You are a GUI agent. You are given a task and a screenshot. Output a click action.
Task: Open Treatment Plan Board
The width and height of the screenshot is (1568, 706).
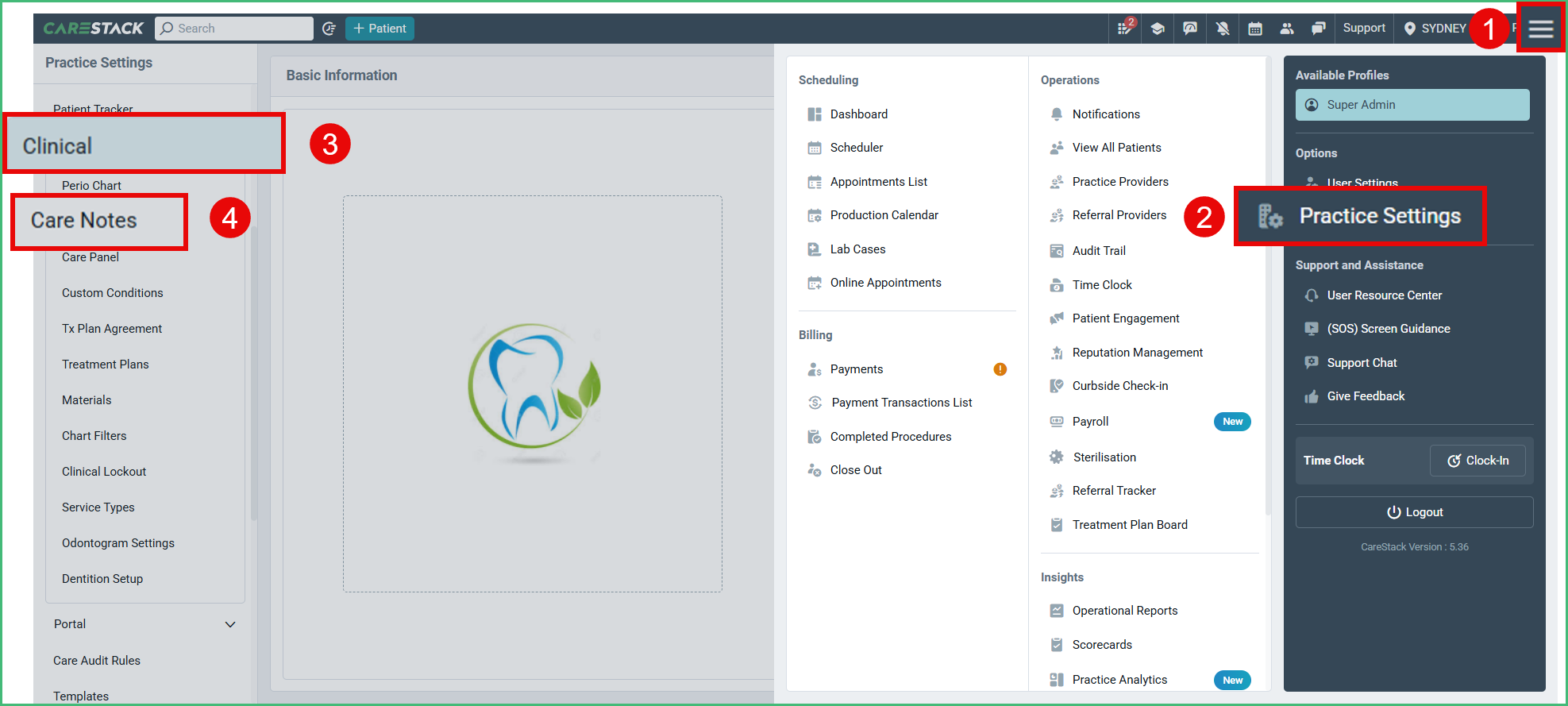pyautogui.click(x=1130, y=525)
